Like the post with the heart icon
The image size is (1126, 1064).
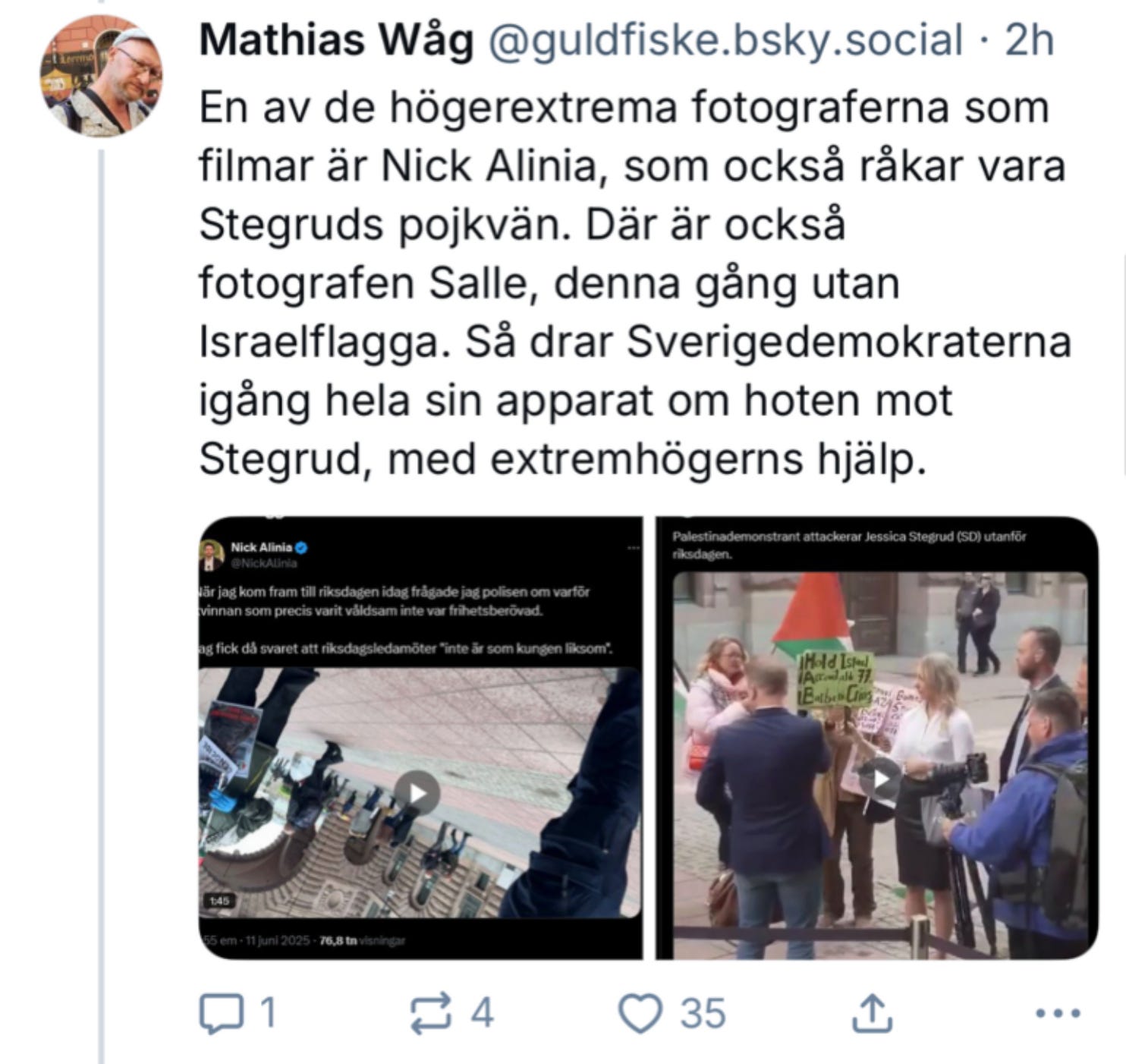tap(640, 1014)
